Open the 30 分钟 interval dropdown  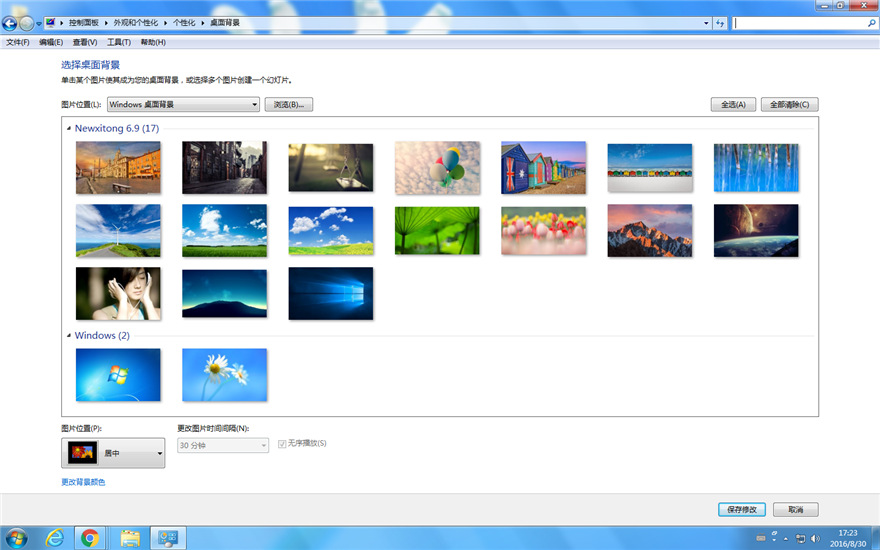223,446
